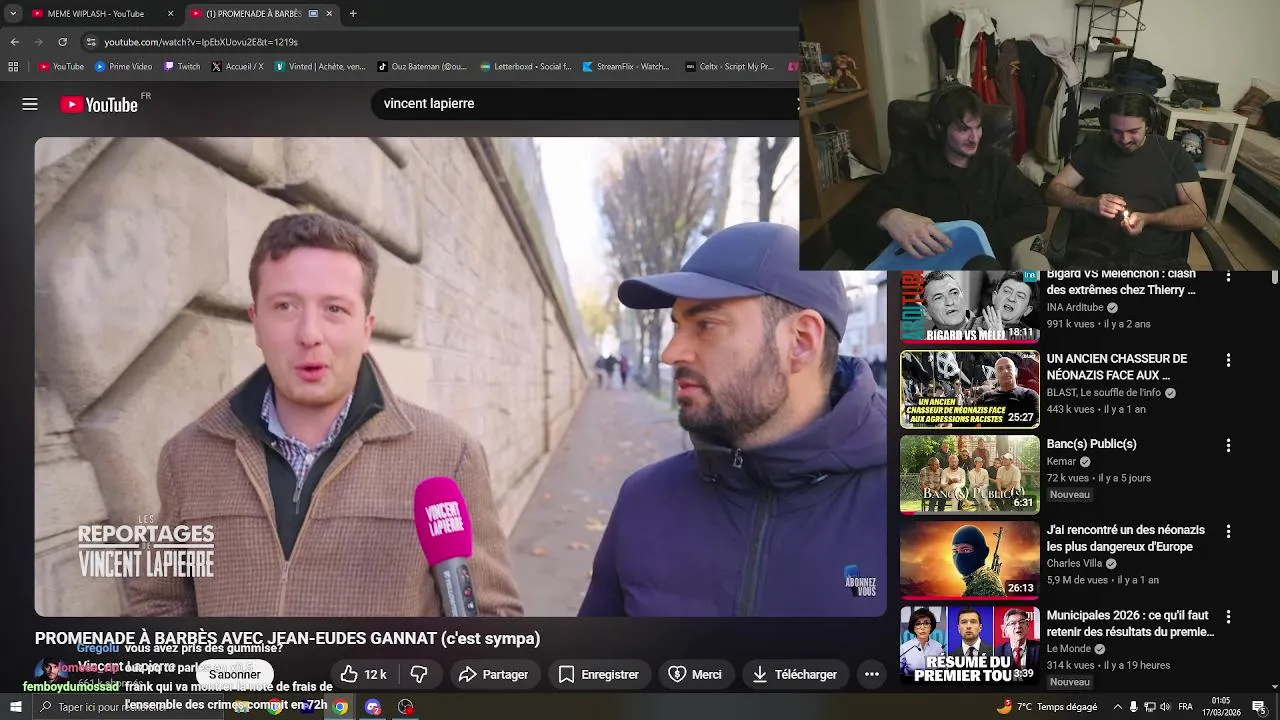Show hidden system tray icons
This screenshot has width=1280, height=720.
point(1117,707)
